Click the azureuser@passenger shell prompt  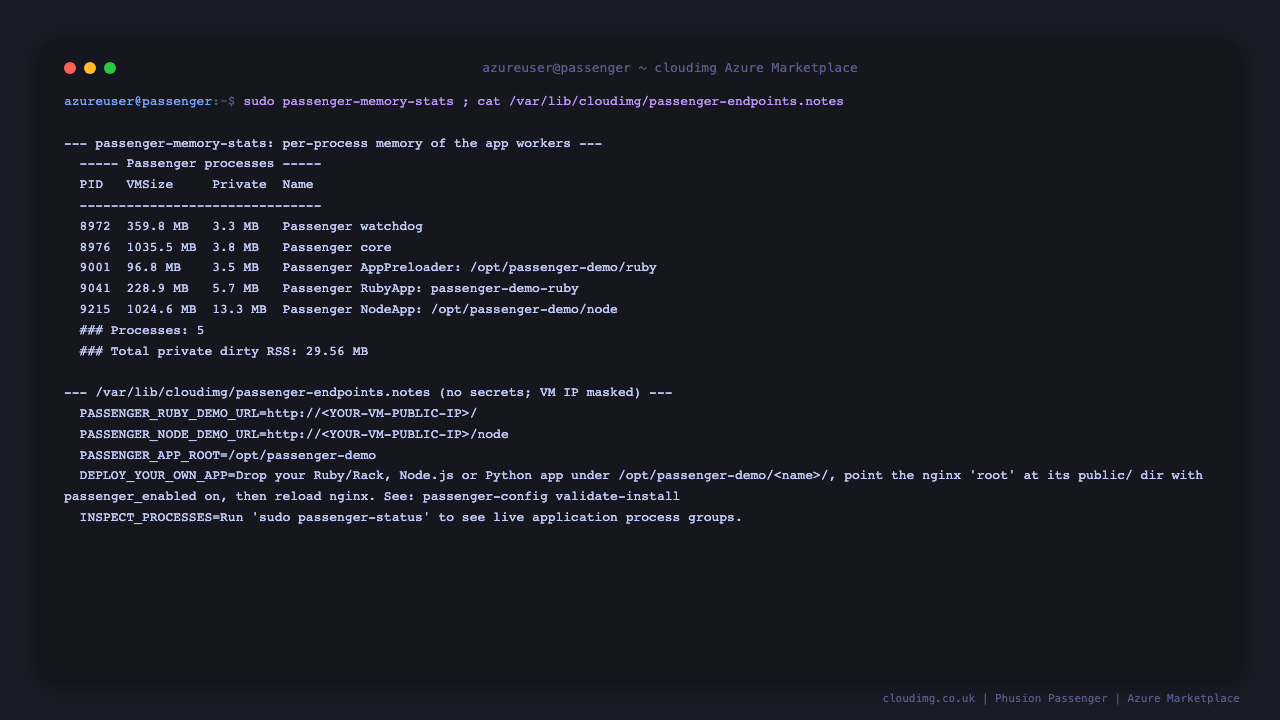coord(150,101)
